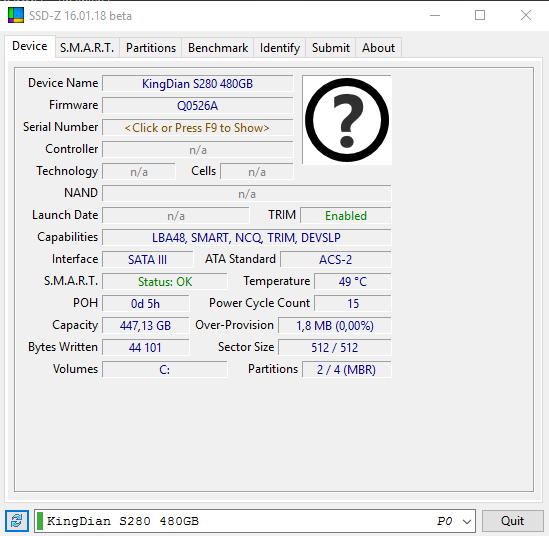
Task: Click the Power Cycle Count value 15
Action: (x=353, y=304)
